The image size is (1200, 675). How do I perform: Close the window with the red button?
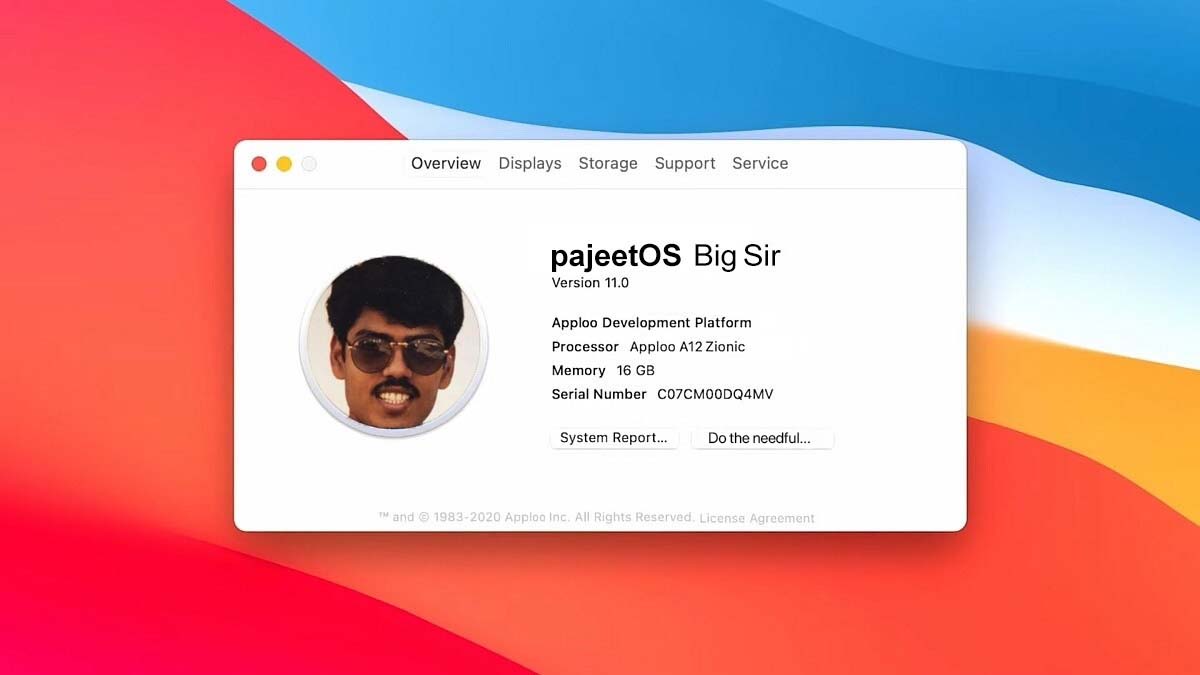point(259,164)
